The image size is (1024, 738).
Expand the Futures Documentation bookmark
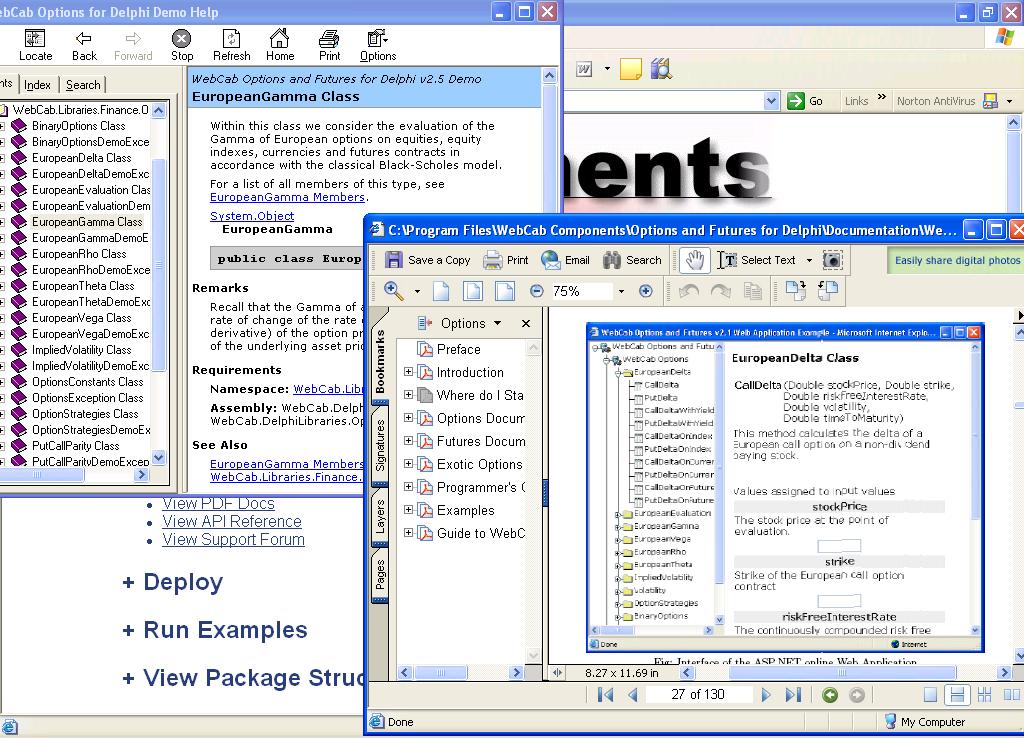(408, 441)
